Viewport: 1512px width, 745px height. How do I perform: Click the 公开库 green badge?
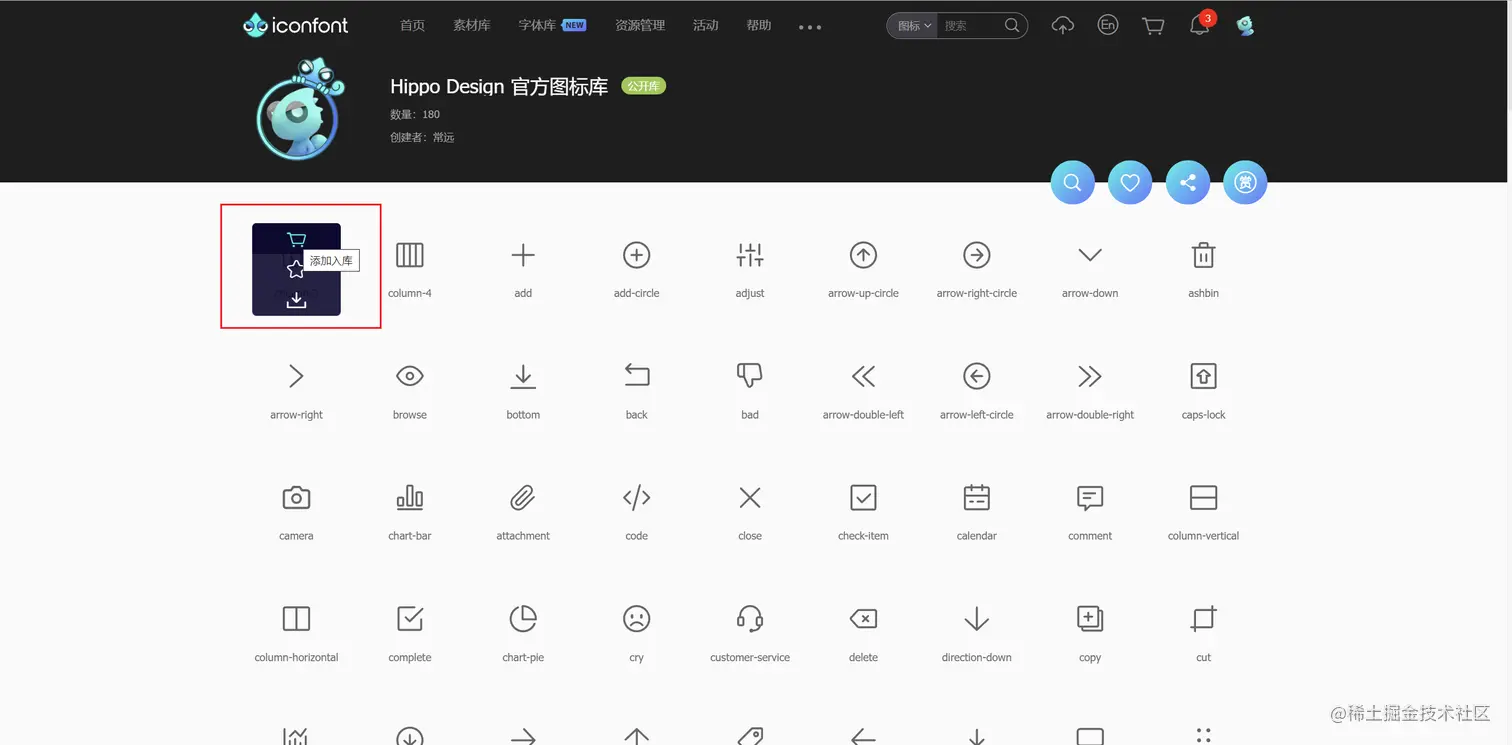(643, 86)
